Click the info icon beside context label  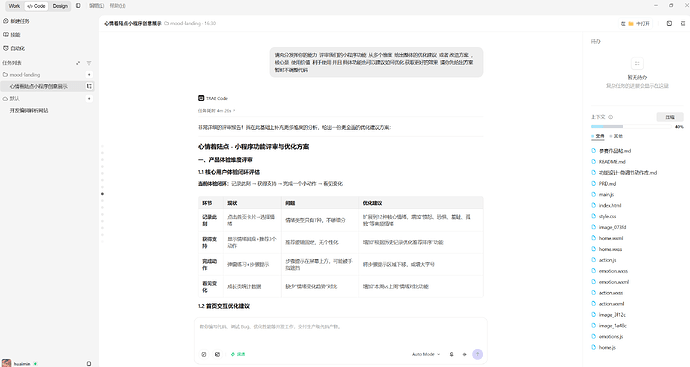coord(611,117)
